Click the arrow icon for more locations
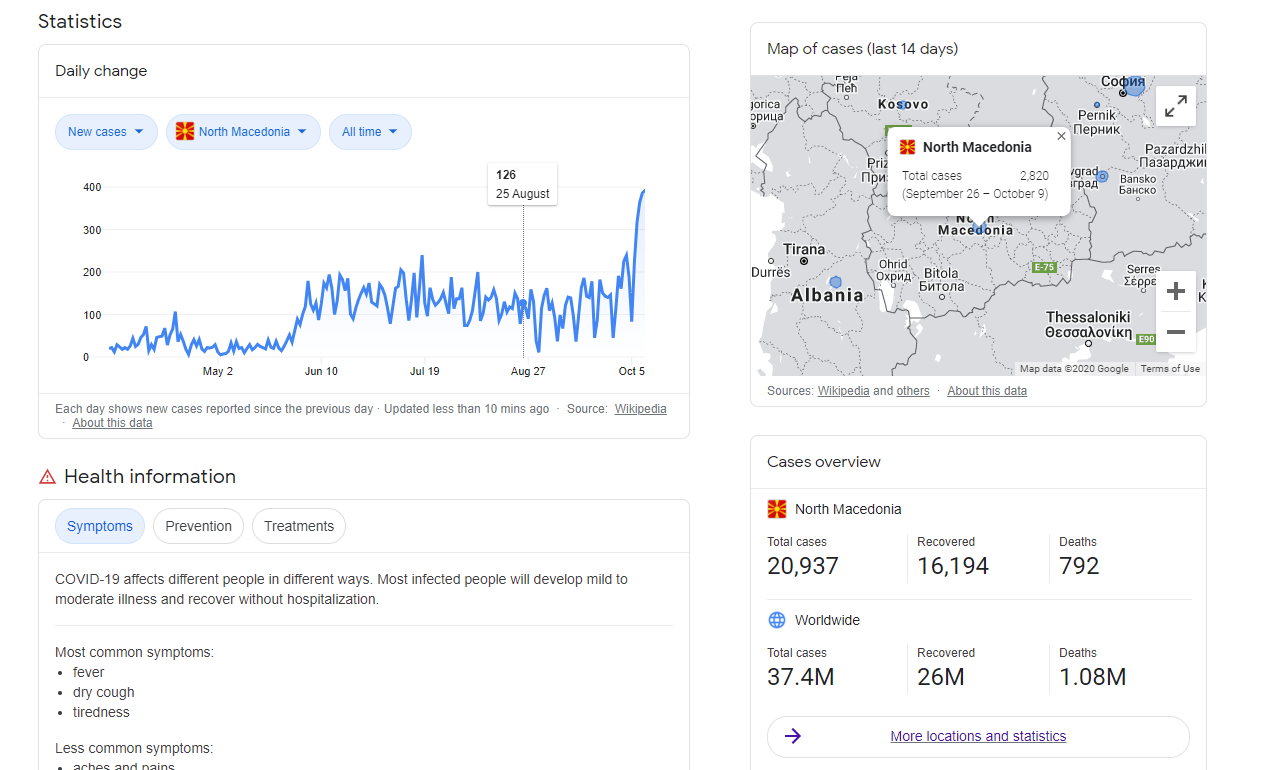The height and width of the screenshot is (770, 1261). (793, 736)
